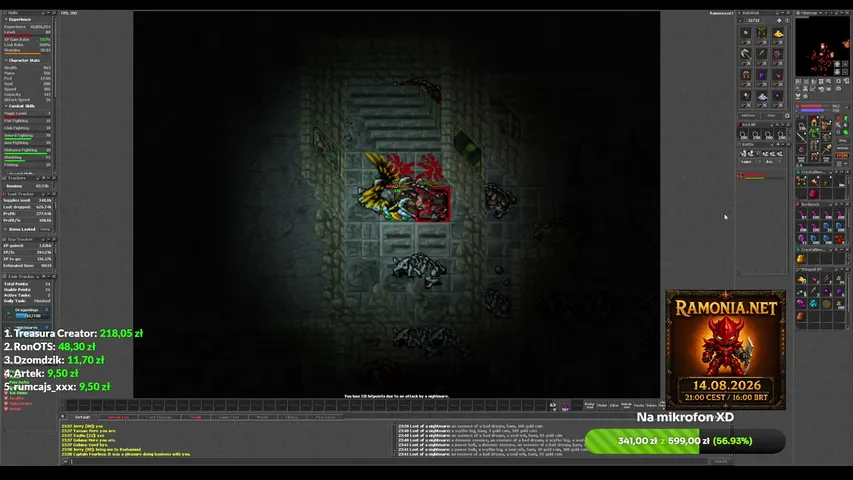This screenshot has width=853, height=480.
Task: Open the second sort dropdown in Battle panel
Action: coord(772,162)
